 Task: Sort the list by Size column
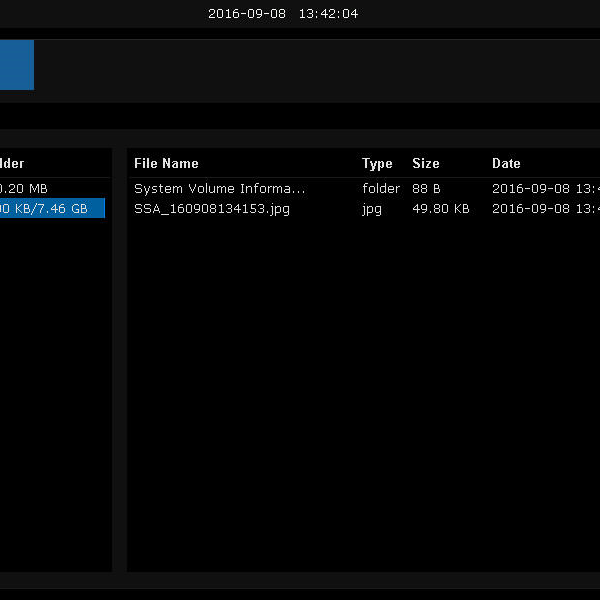pos(425,163)
